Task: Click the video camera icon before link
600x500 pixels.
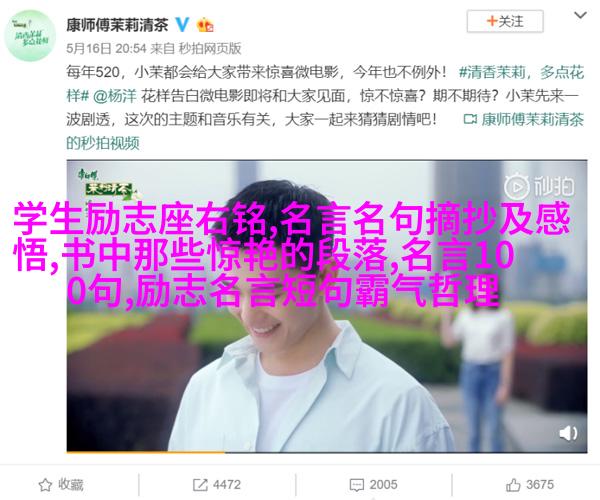Action: [x=470, y=120]
